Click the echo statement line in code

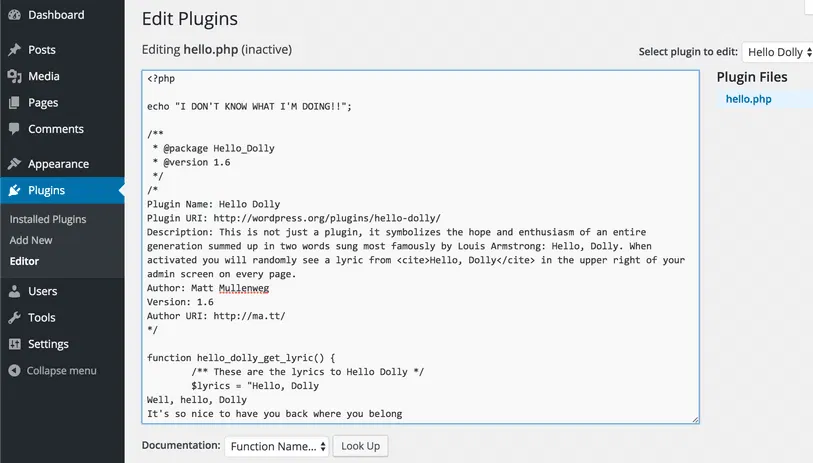[249, 106]
